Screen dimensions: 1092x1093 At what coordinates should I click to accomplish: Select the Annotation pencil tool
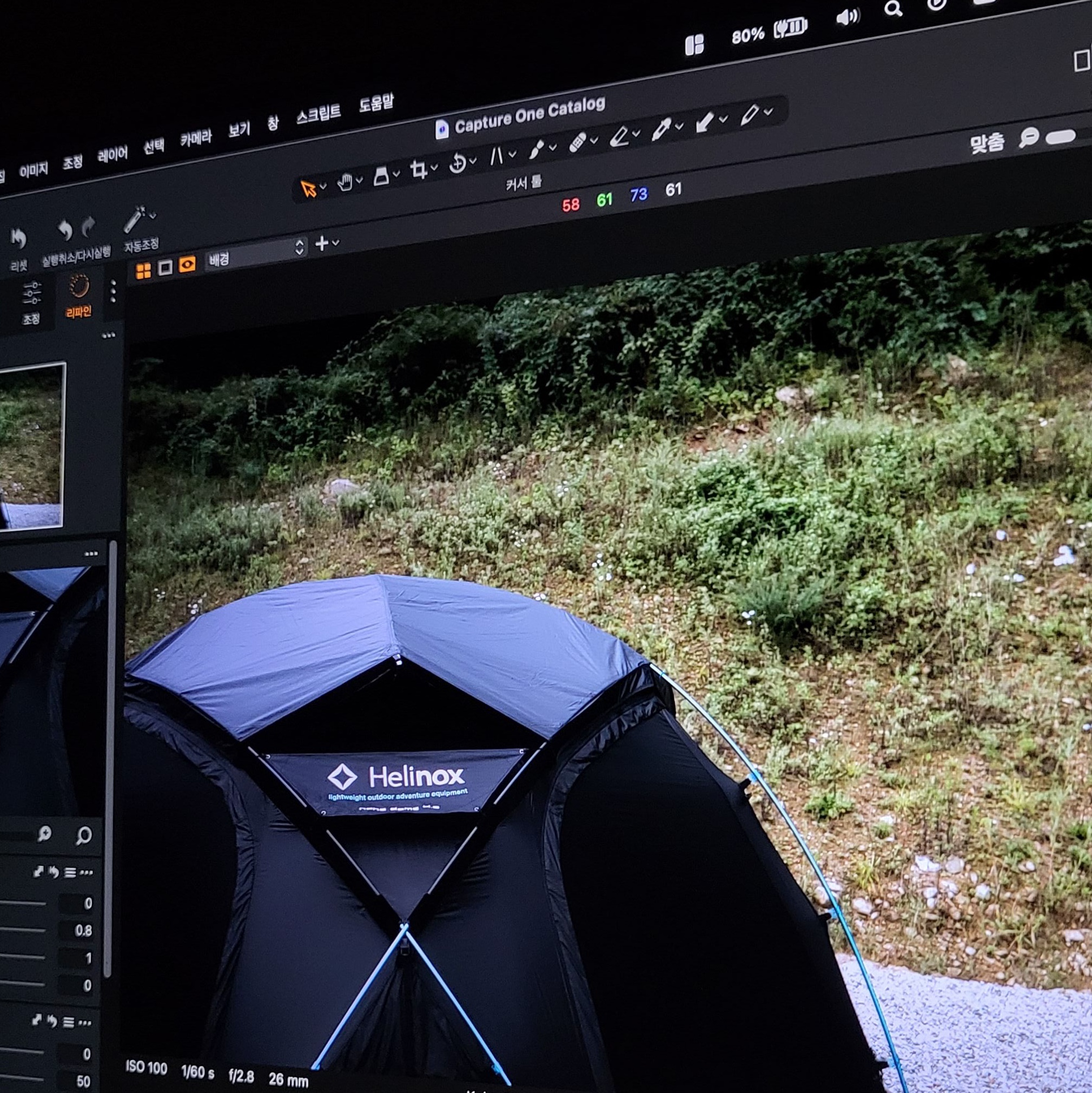[750, 115]
